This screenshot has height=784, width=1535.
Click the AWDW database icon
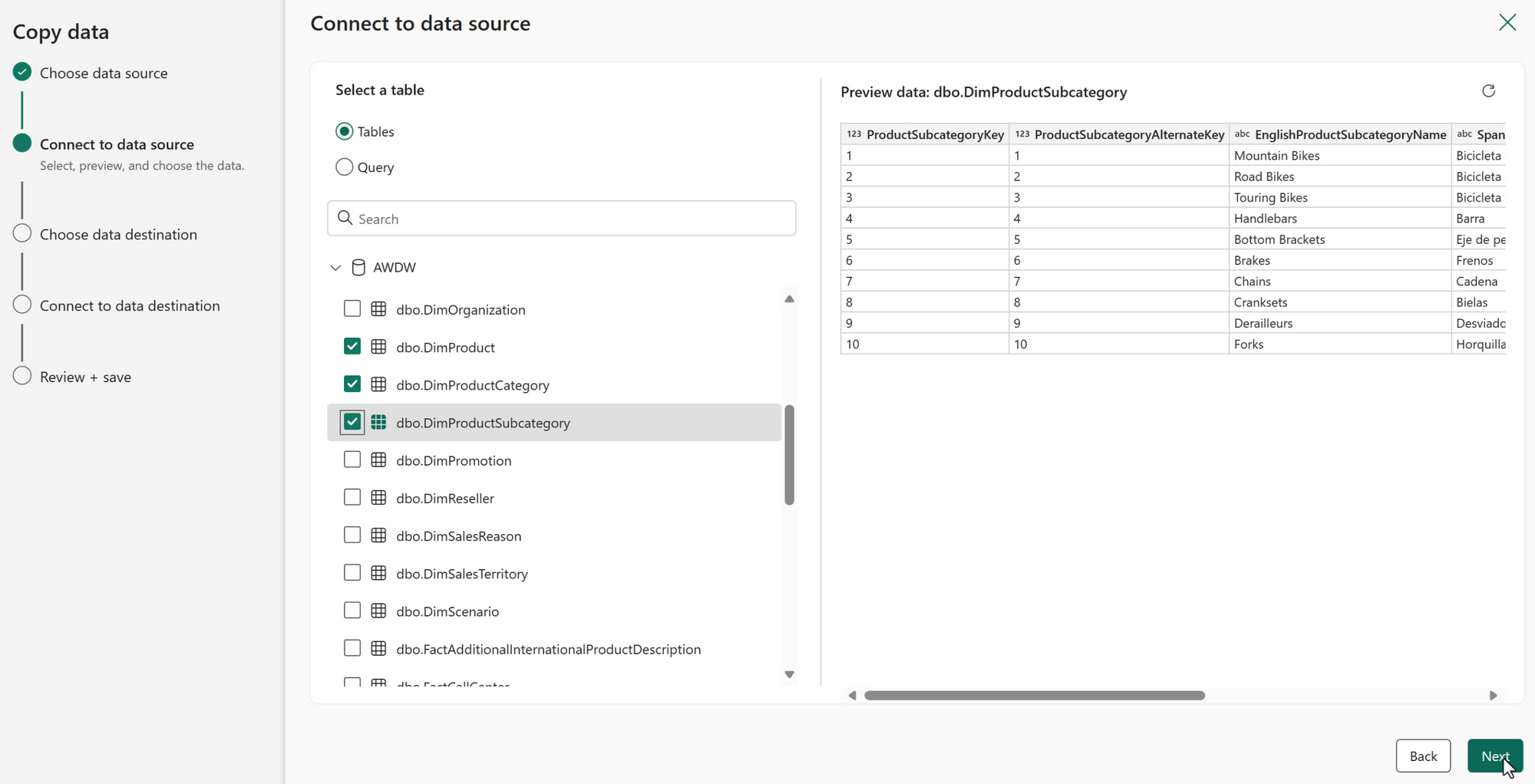[358, 268]
